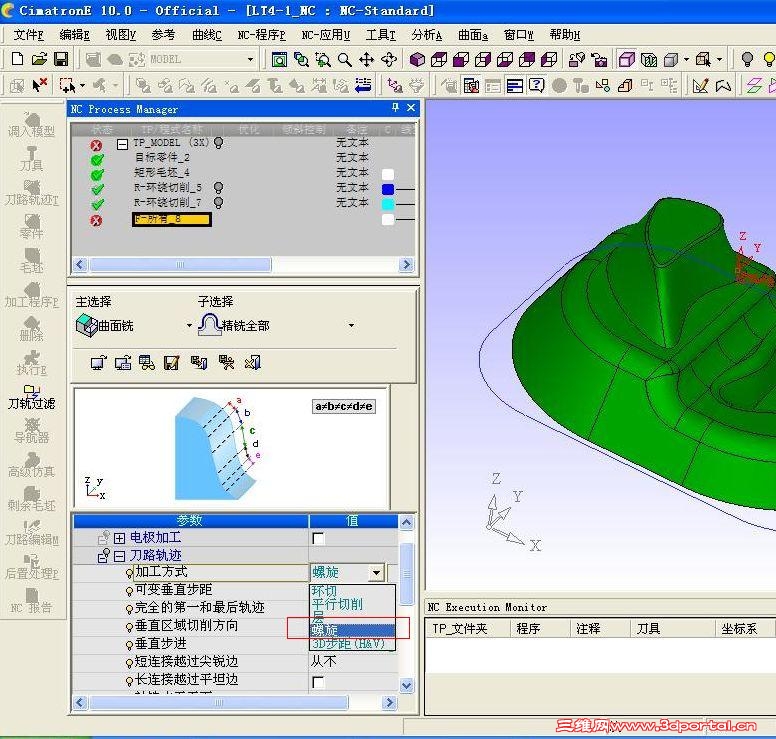
Task: Click the parameter table scroll down arrow
Action: tap(406, 686)
